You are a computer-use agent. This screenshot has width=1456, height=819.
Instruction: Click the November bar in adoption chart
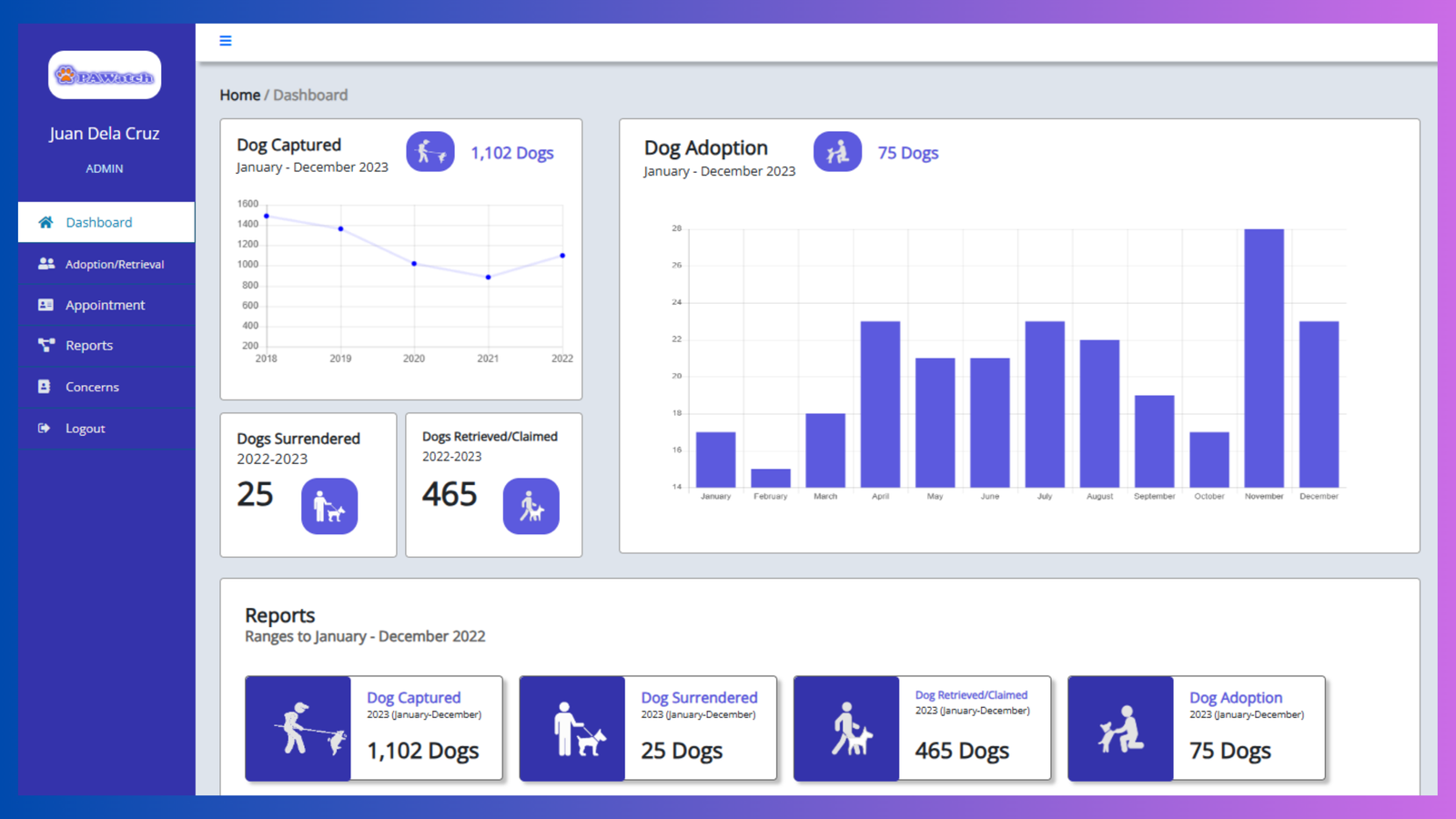pos(1264,358)
